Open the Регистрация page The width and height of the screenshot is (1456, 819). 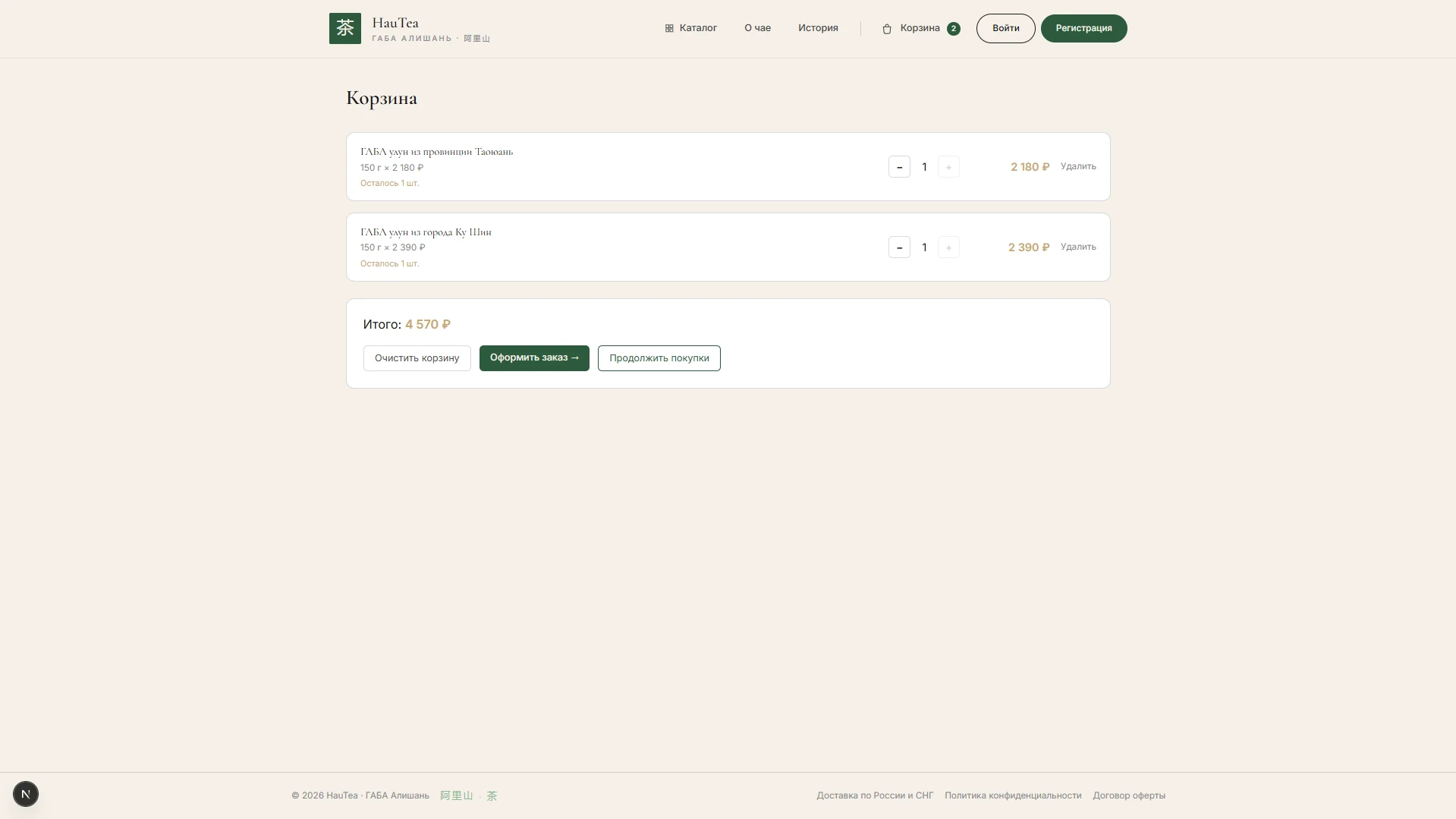pyautogui.click(x=1083, y=28)
